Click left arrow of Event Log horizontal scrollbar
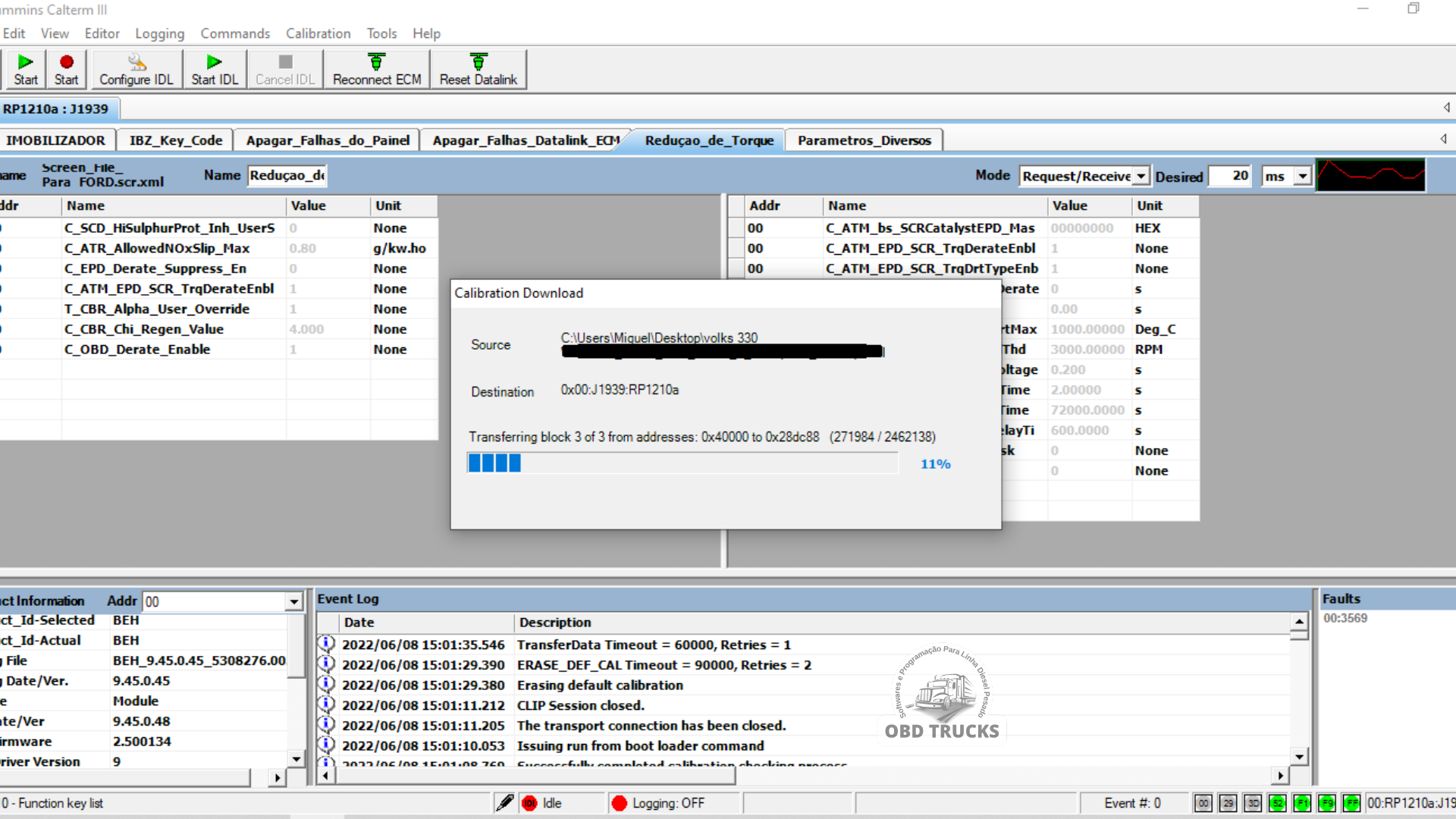Screen dimensions: 1456x819 pos(325,775)
